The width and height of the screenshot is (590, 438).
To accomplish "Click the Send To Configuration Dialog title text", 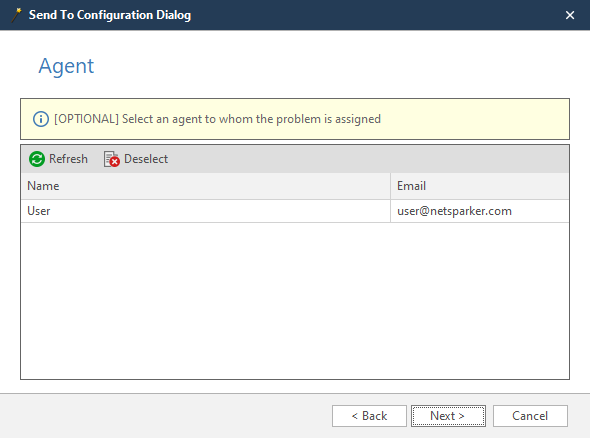I will point(110,15).
